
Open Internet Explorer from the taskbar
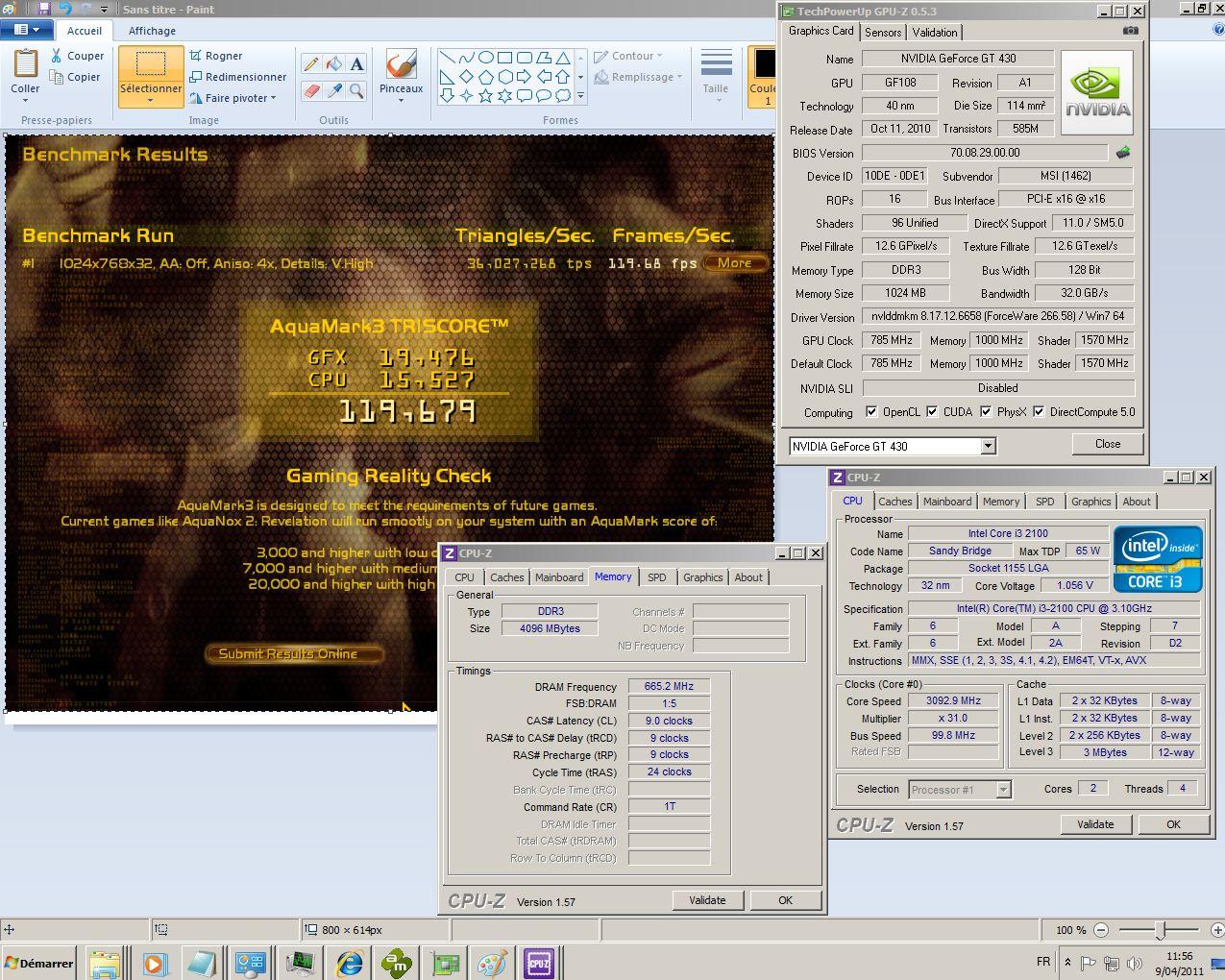[x=349, y=963]
